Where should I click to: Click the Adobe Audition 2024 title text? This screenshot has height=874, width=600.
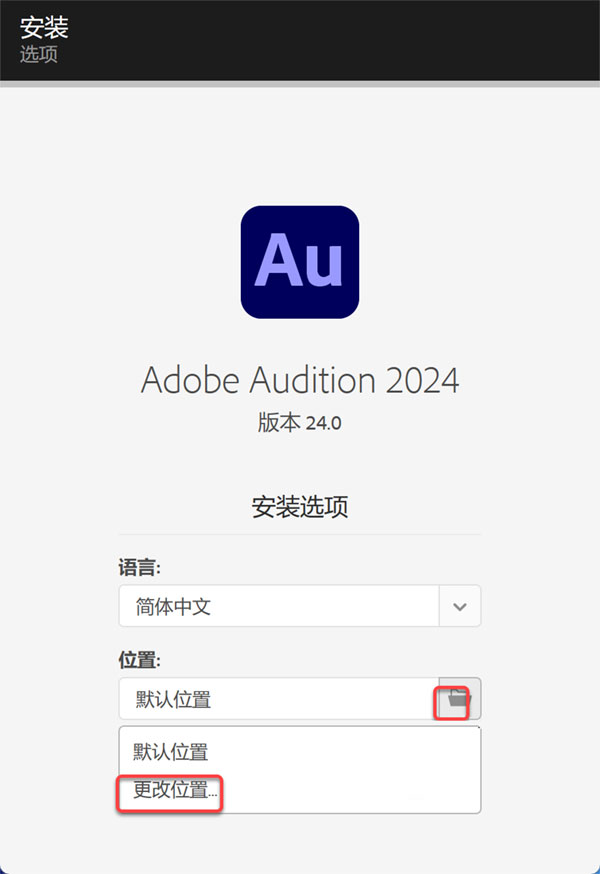(299, 380)
